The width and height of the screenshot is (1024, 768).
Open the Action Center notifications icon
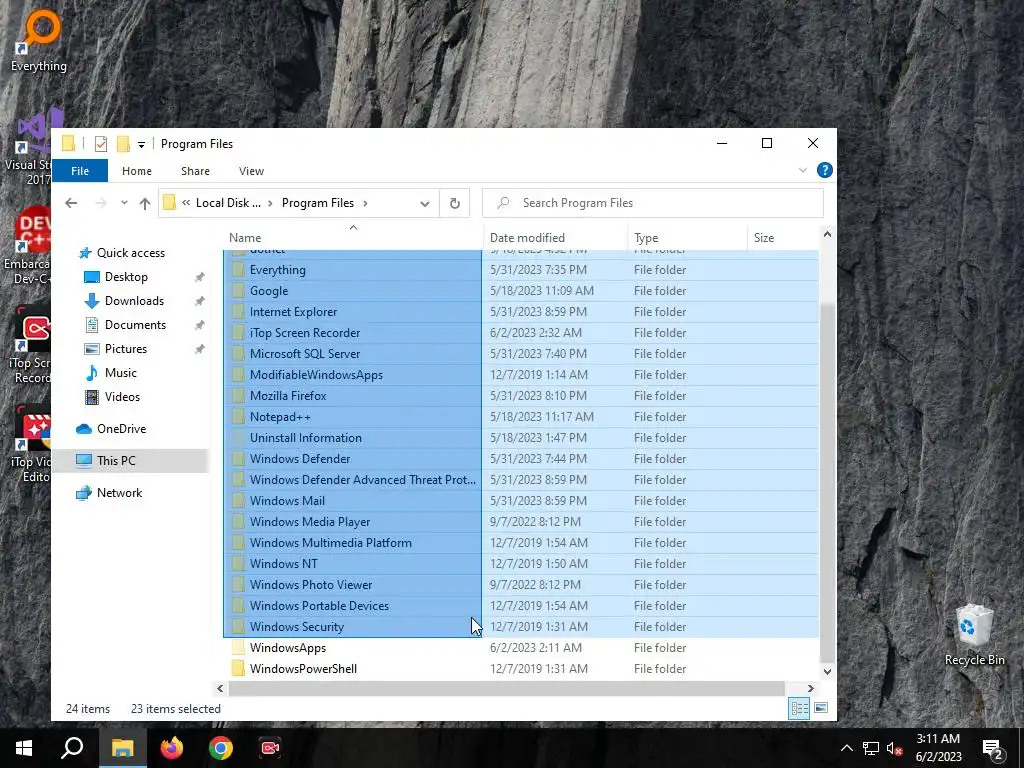point(993,749)
